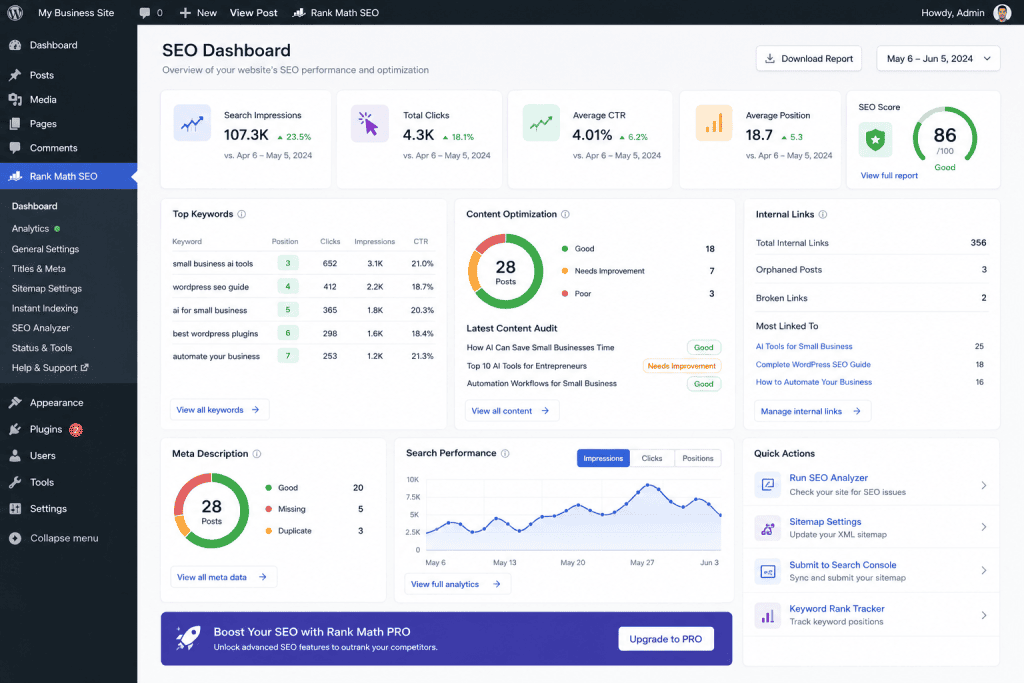1024x683 pixels.
Task: Click the red Plugins update badge
Action: click(x=76, y=430)
